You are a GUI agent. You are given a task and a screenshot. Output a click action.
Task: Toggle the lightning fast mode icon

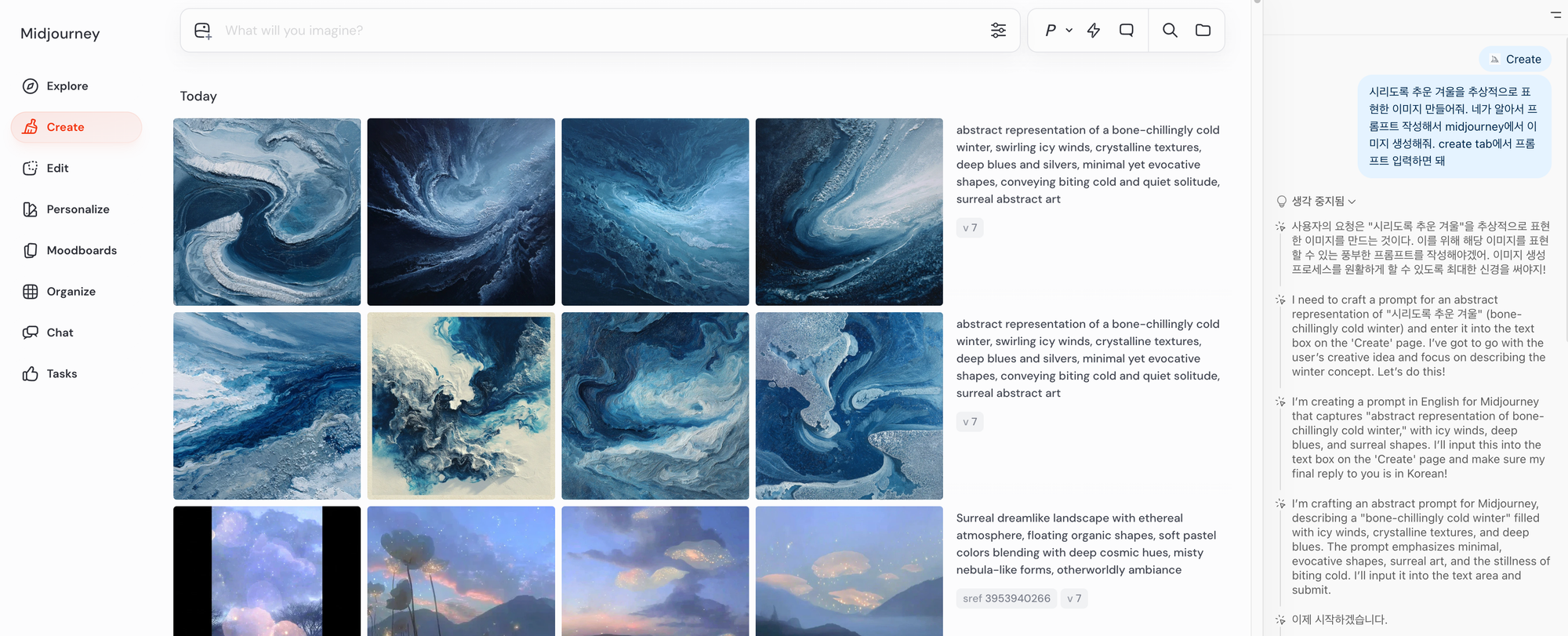[1094, 31]
